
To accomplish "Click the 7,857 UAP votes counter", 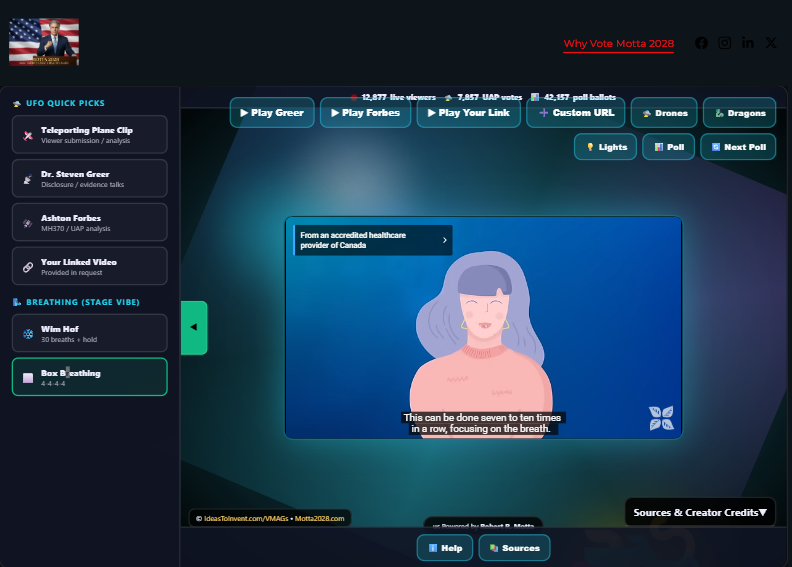I will click(x=483, y=97).
